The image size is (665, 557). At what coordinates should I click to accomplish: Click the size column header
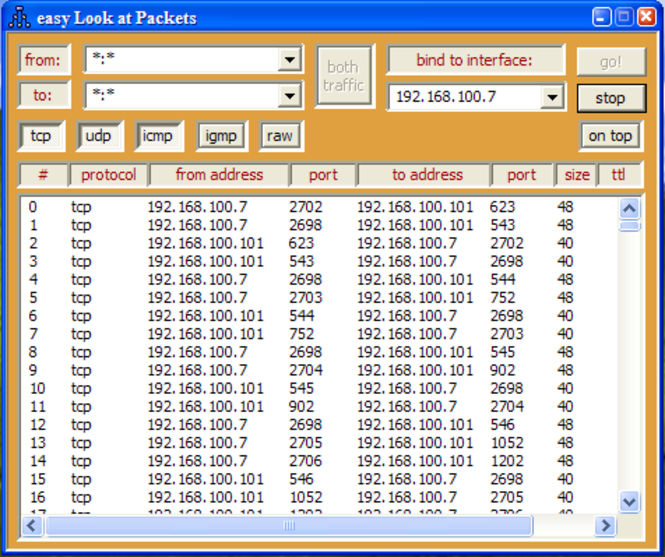tap(577, 175)
